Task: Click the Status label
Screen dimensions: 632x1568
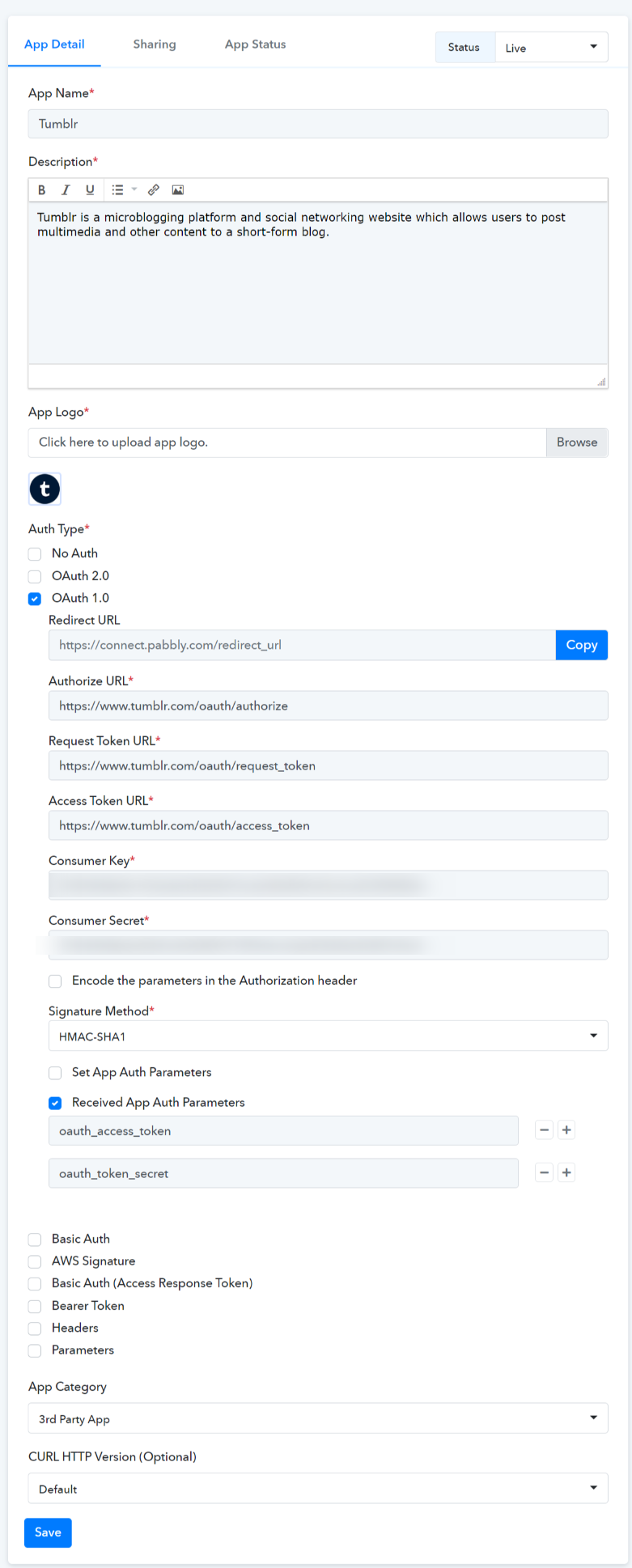Action: 464,48
